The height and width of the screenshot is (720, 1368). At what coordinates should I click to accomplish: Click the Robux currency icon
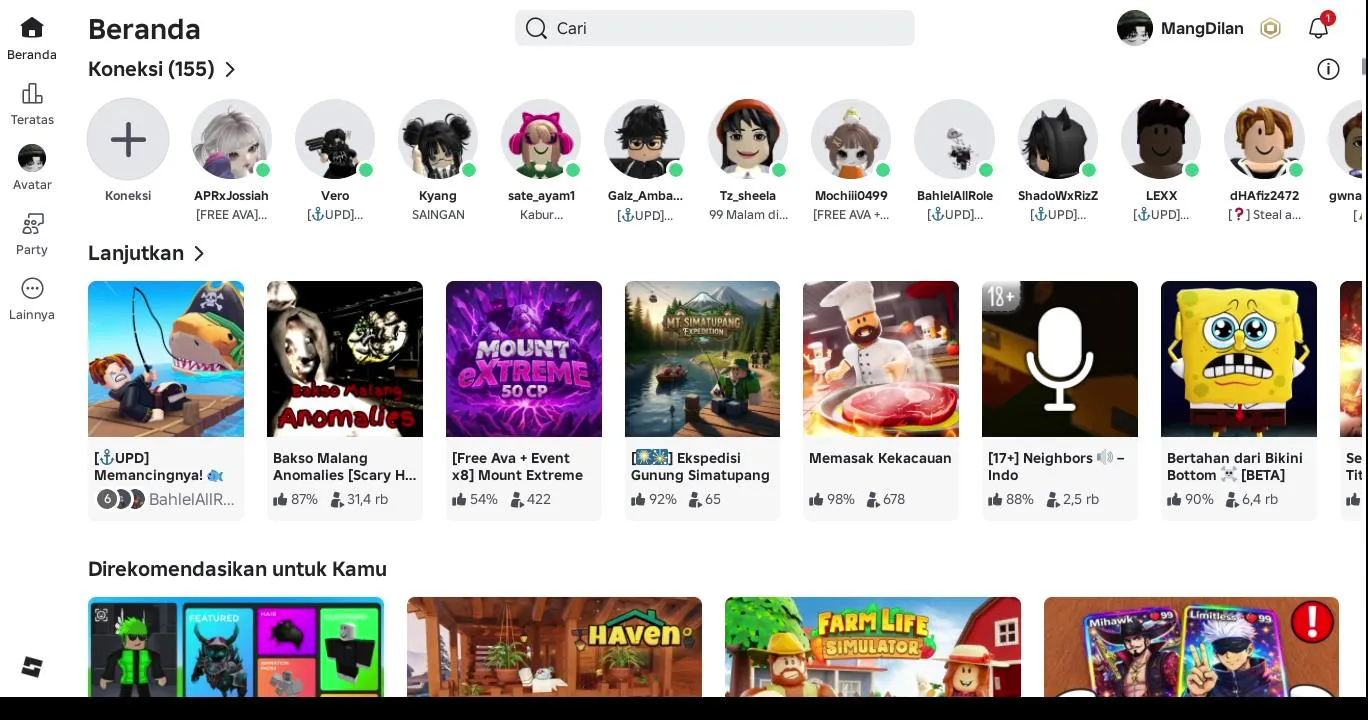tap(1270, 28)
